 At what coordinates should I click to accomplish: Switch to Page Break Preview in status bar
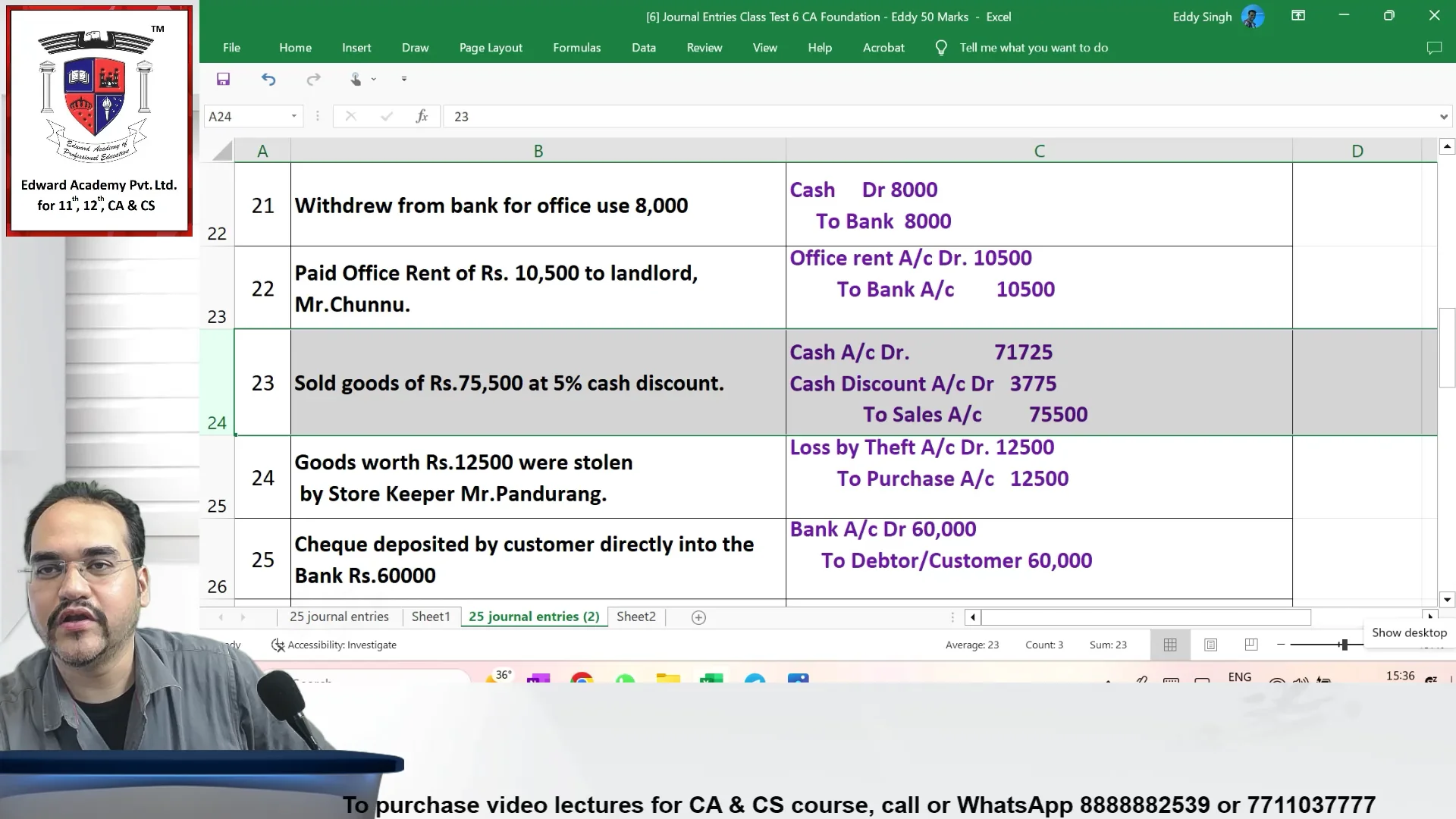click(1250, 645)
